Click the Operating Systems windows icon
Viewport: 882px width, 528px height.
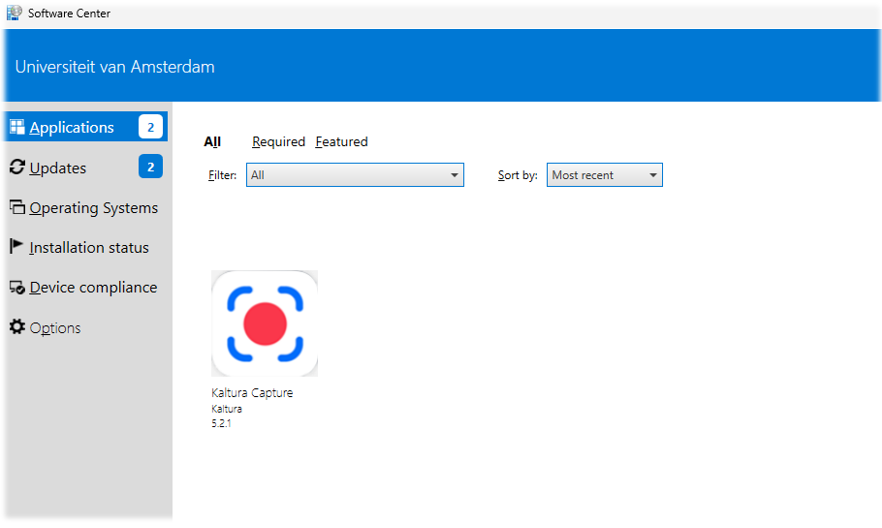point(17,207)
